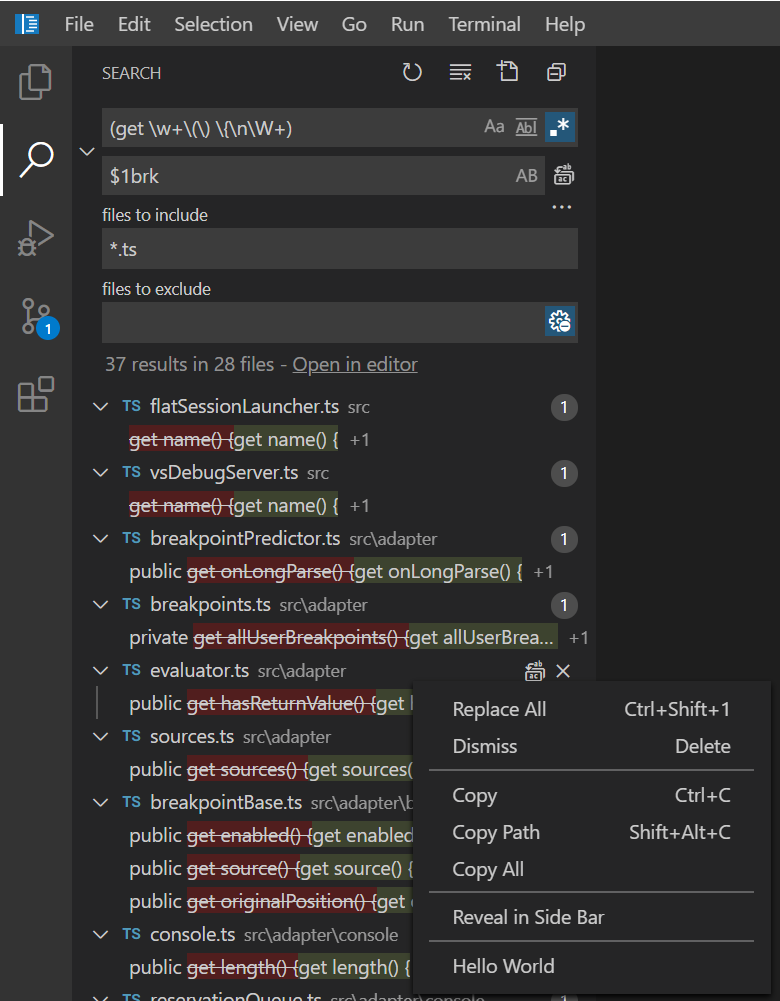This screenshot has width=780, height=1001.
Task: Click the Open in editor link
Action: pyautogui.click(x=355, y=365)
